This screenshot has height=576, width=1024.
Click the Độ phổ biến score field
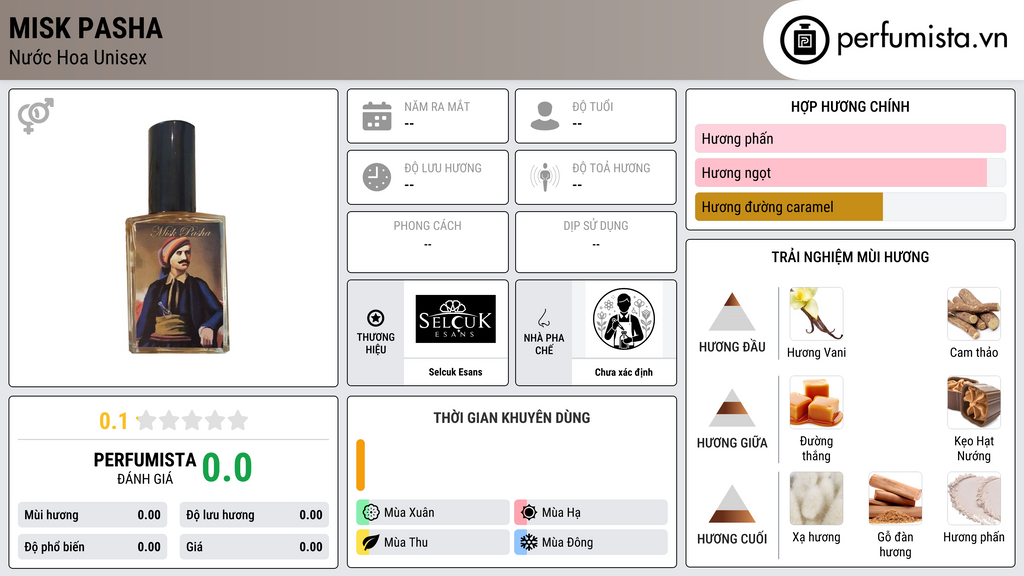[x=92, y=547]
